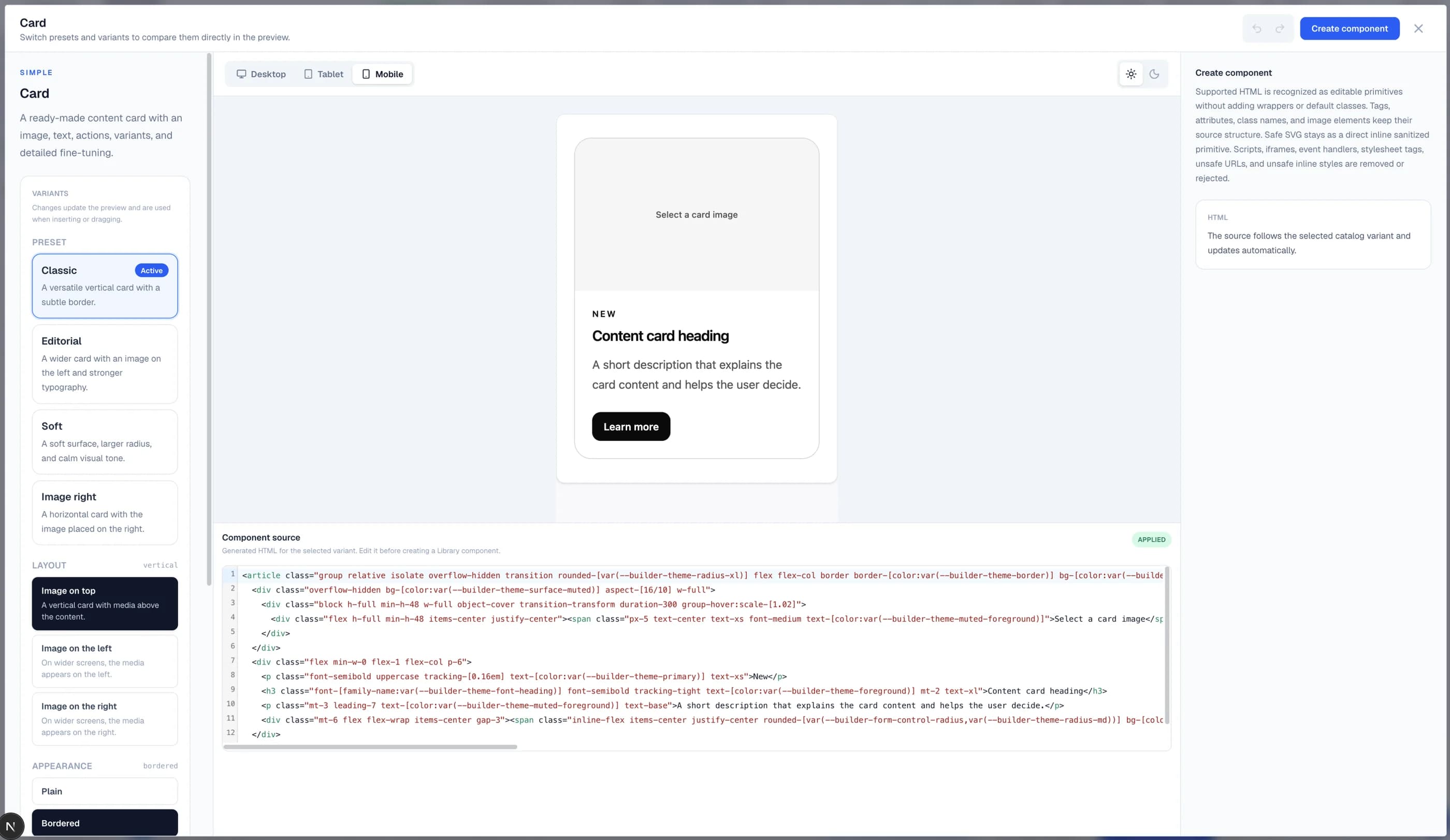Click the horizontal scrollbar of the code editor

(x=370, y=747)
